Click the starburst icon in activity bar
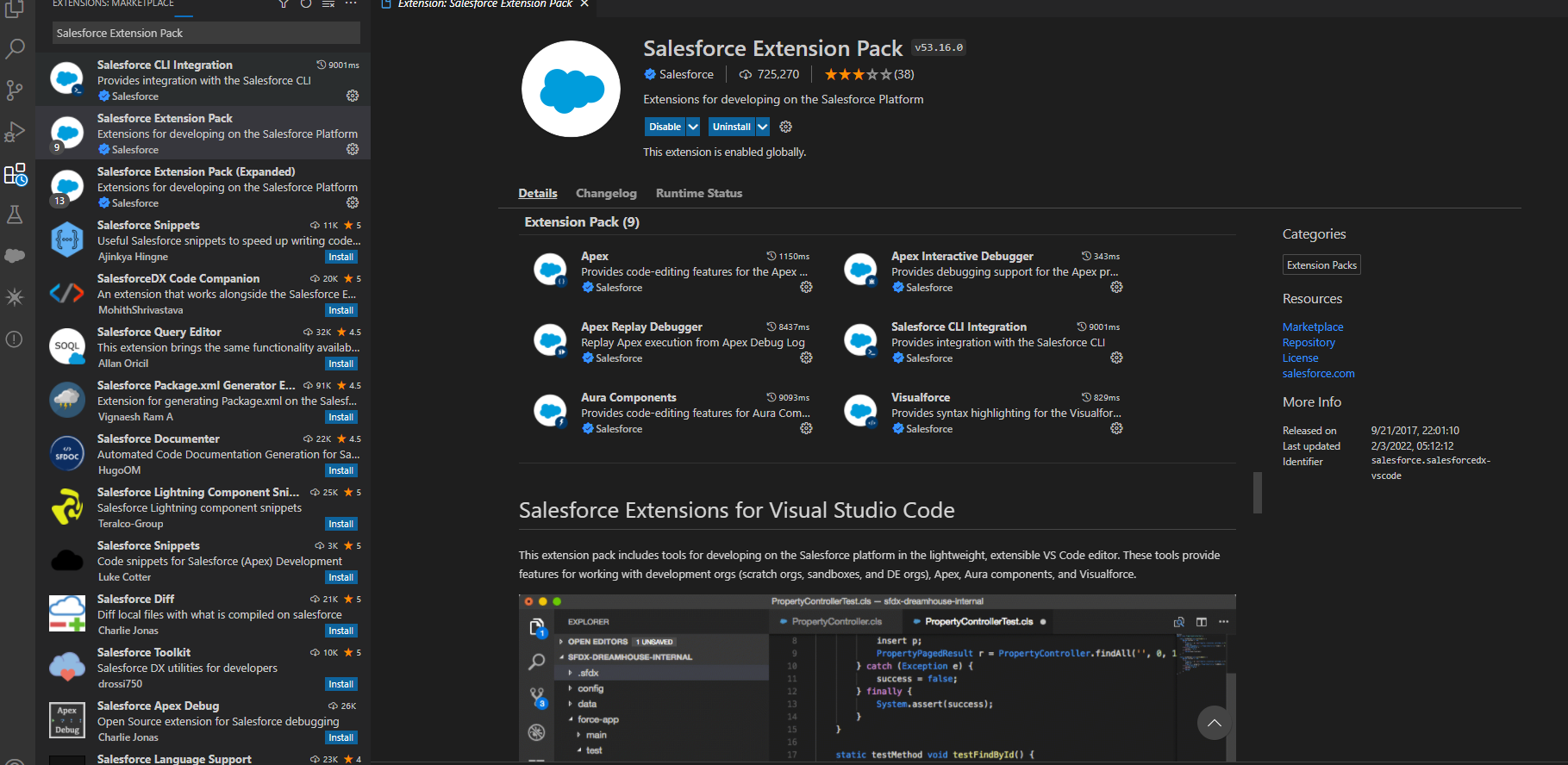 point(15,297)
